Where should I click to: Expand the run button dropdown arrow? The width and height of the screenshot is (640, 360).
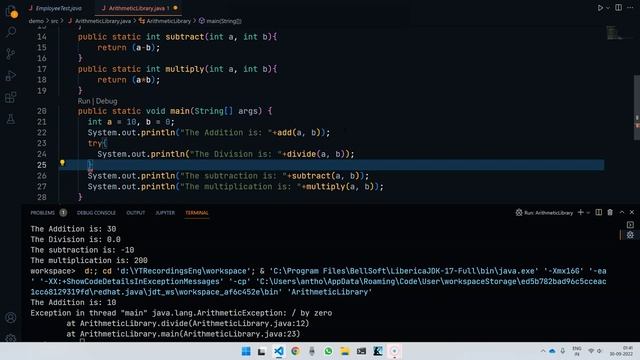click(x=608, y=8)
